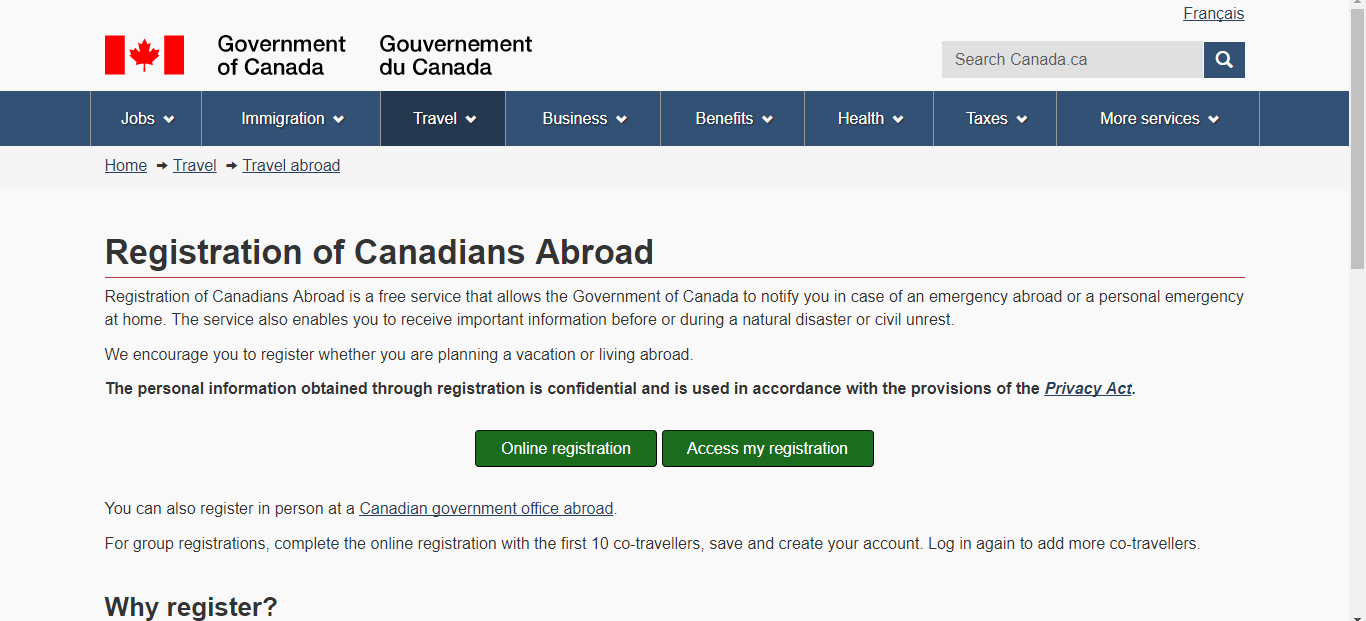This screenshot has width=1366, height=621.
Task: Click the magnifying glass search icon
Action: (1224, 60)
